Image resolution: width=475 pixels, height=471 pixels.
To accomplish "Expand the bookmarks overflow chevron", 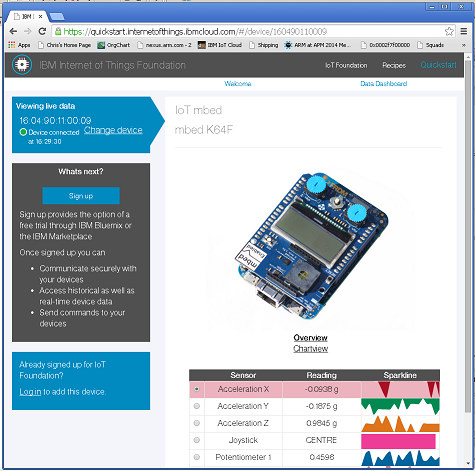I will tap(463, 45).
